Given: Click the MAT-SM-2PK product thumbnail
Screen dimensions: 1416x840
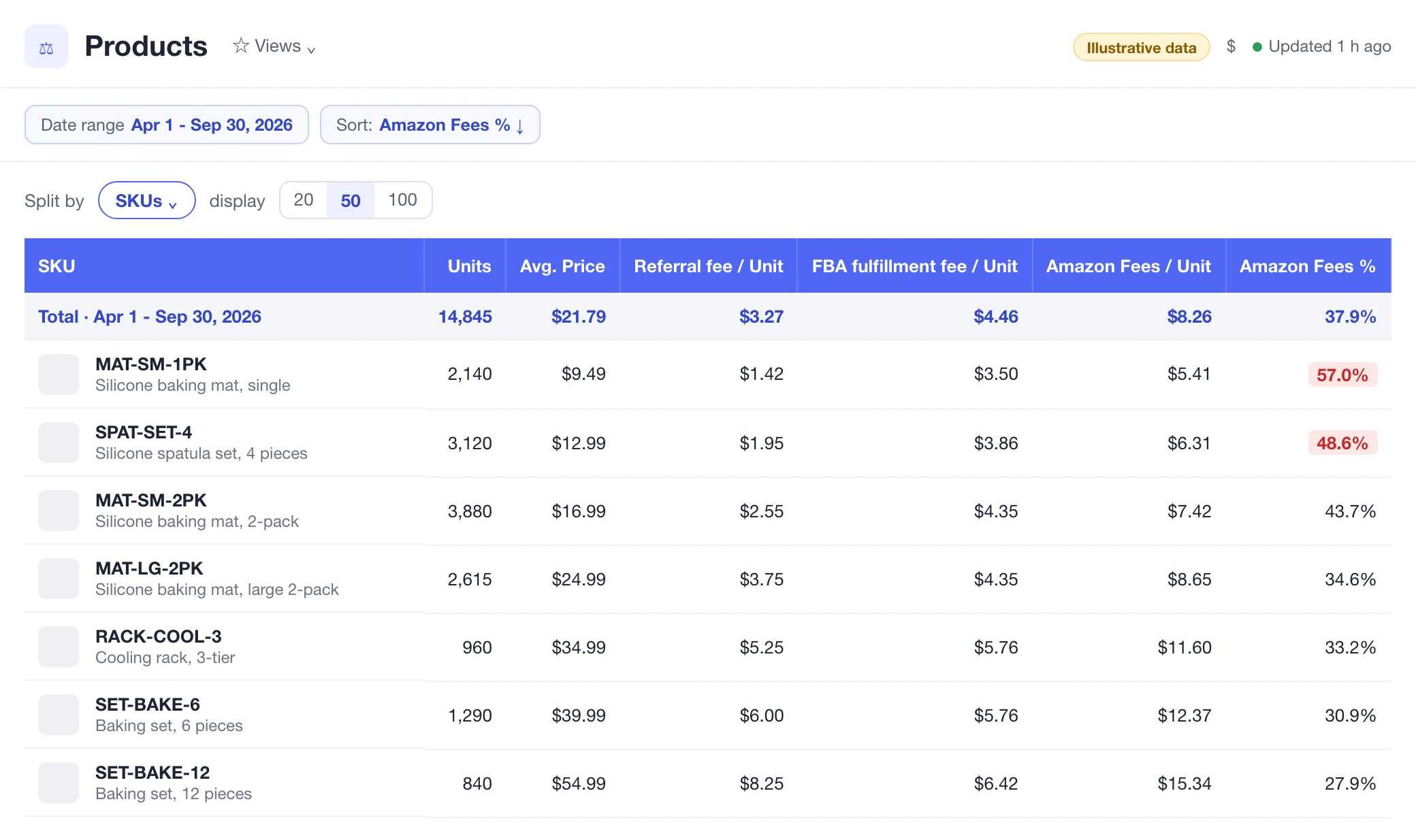Looking at the screenshot, I should click(x=59, y=511).
